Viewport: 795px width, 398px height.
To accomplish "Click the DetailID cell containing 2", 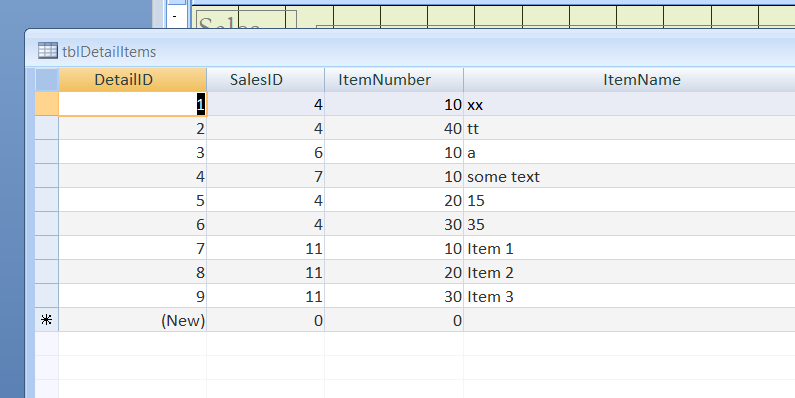I will click(133, 128).
